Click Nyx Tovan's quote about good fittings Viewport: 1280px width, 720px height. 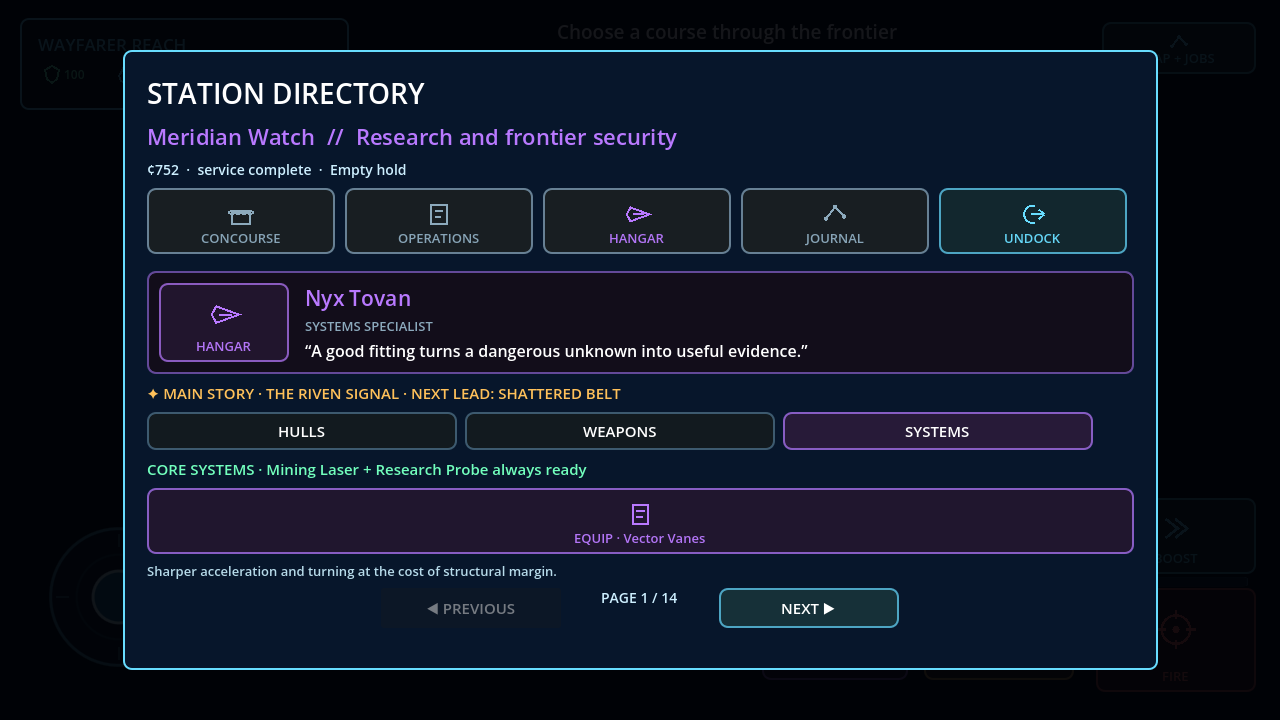556,352
